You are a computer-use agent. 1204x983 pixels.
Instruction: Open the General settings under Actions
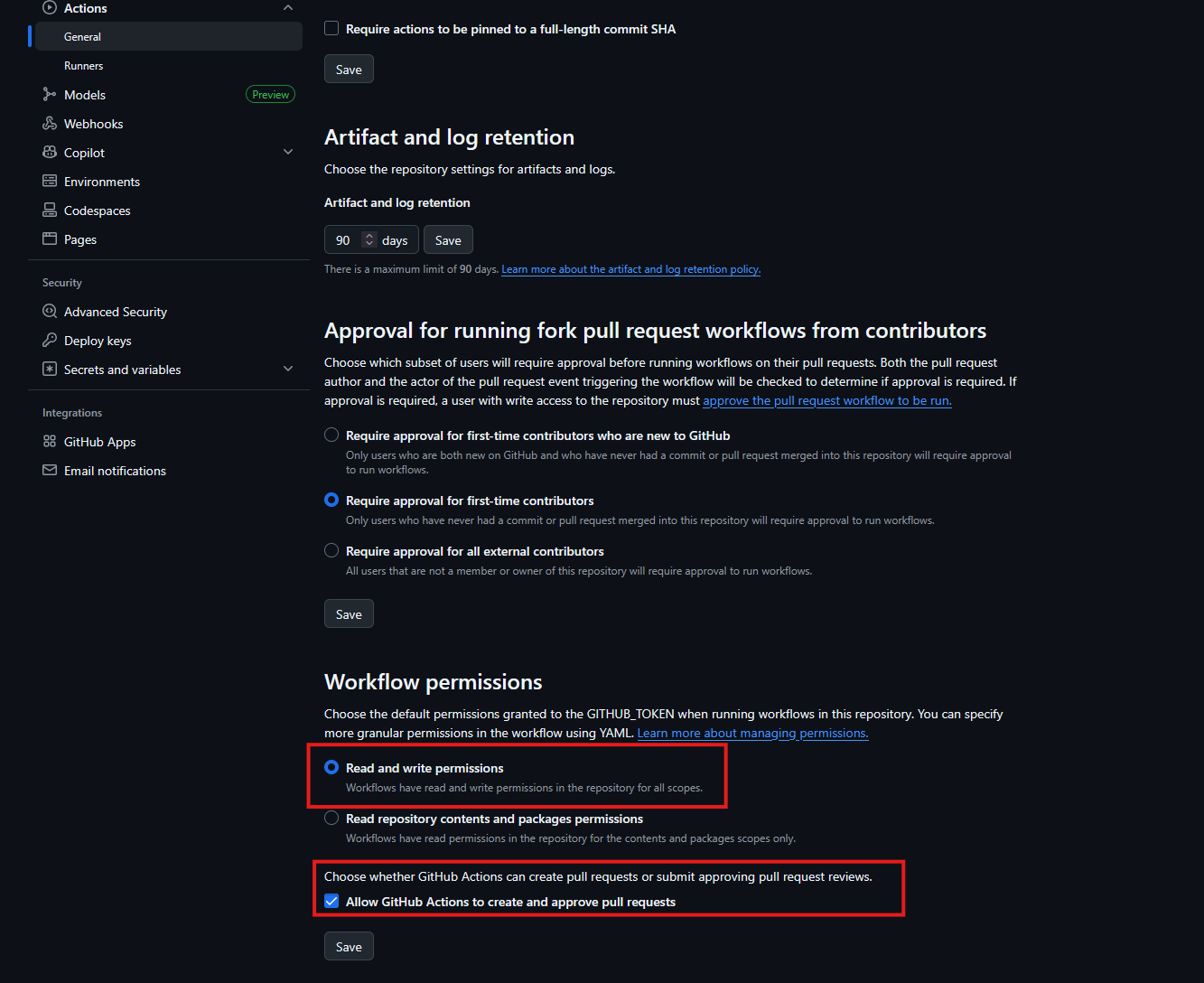[83, 36]
